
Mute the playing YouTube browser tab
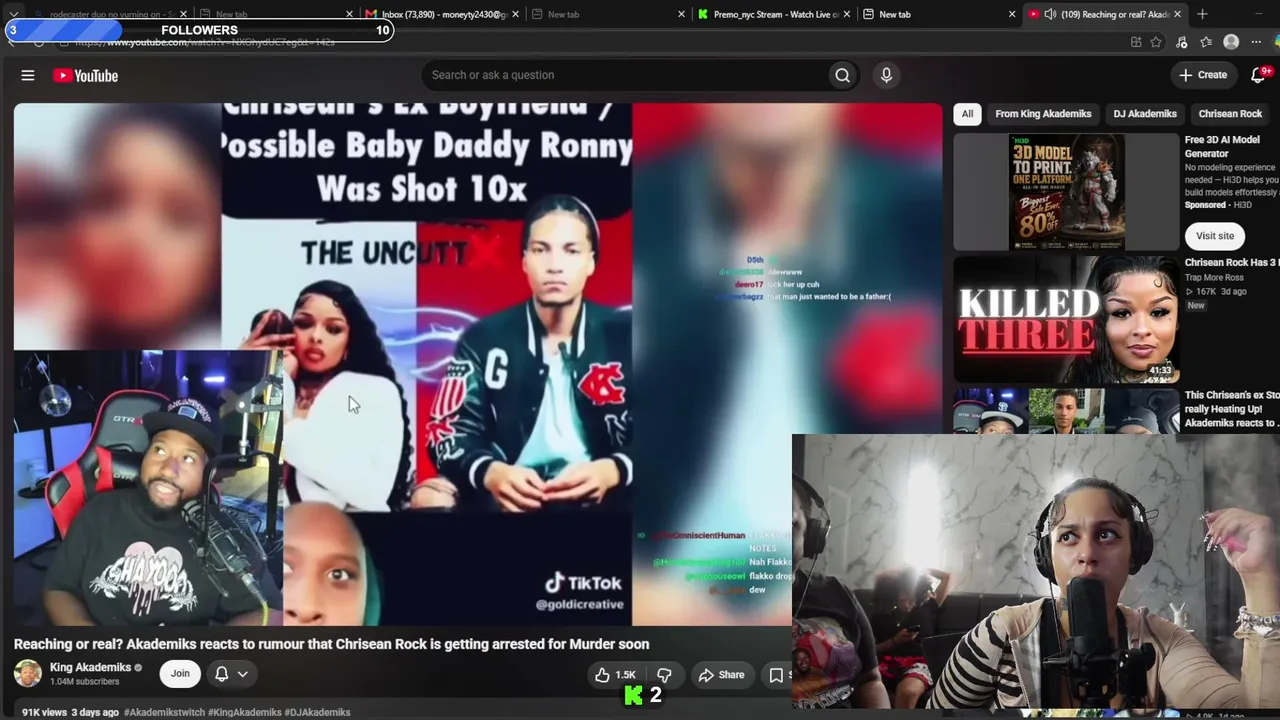[x=1049, y=14]
